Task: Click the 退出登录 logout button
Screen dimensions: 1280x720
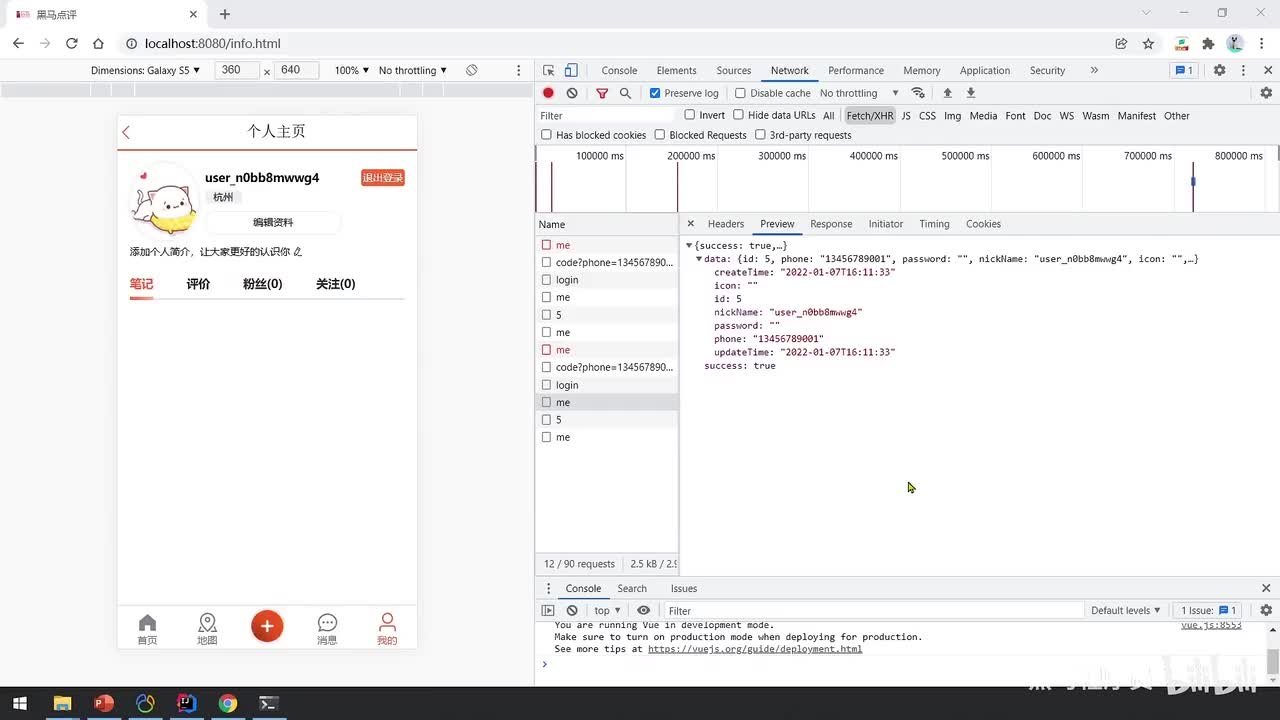Action: point(383,178)
